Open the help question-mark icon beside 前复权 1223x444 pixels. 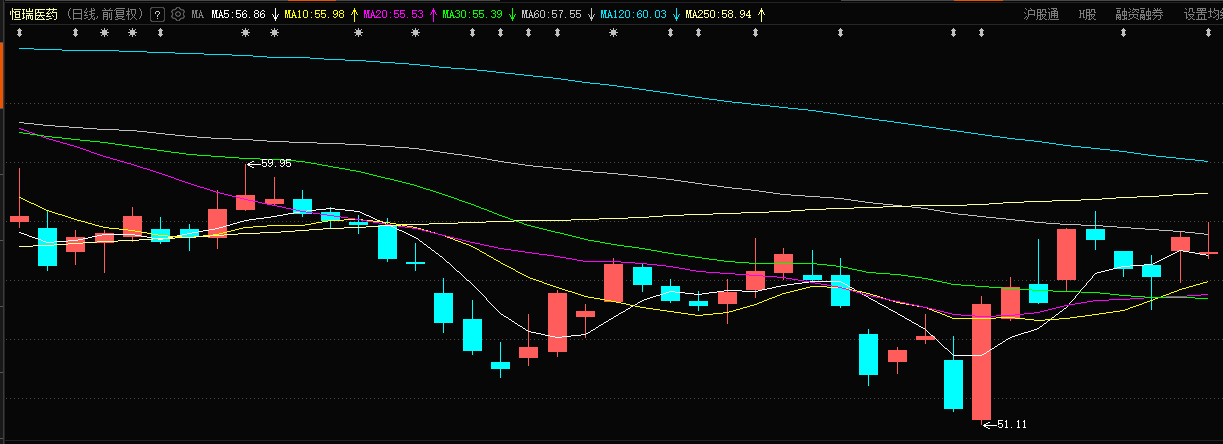coord(157,14)
